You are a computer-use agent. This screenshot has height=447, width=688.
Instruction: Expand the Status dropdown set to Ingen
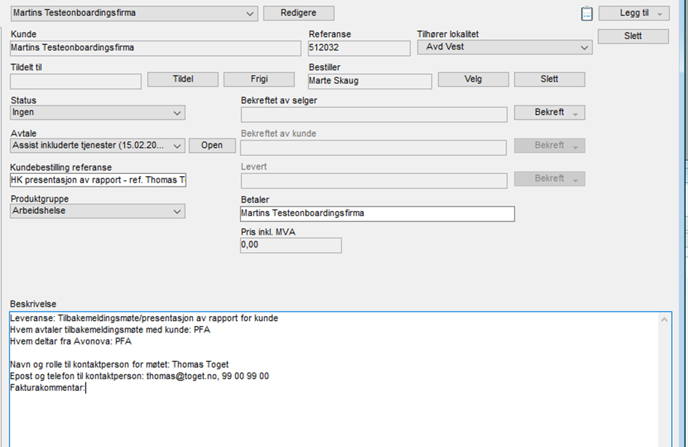177,113
